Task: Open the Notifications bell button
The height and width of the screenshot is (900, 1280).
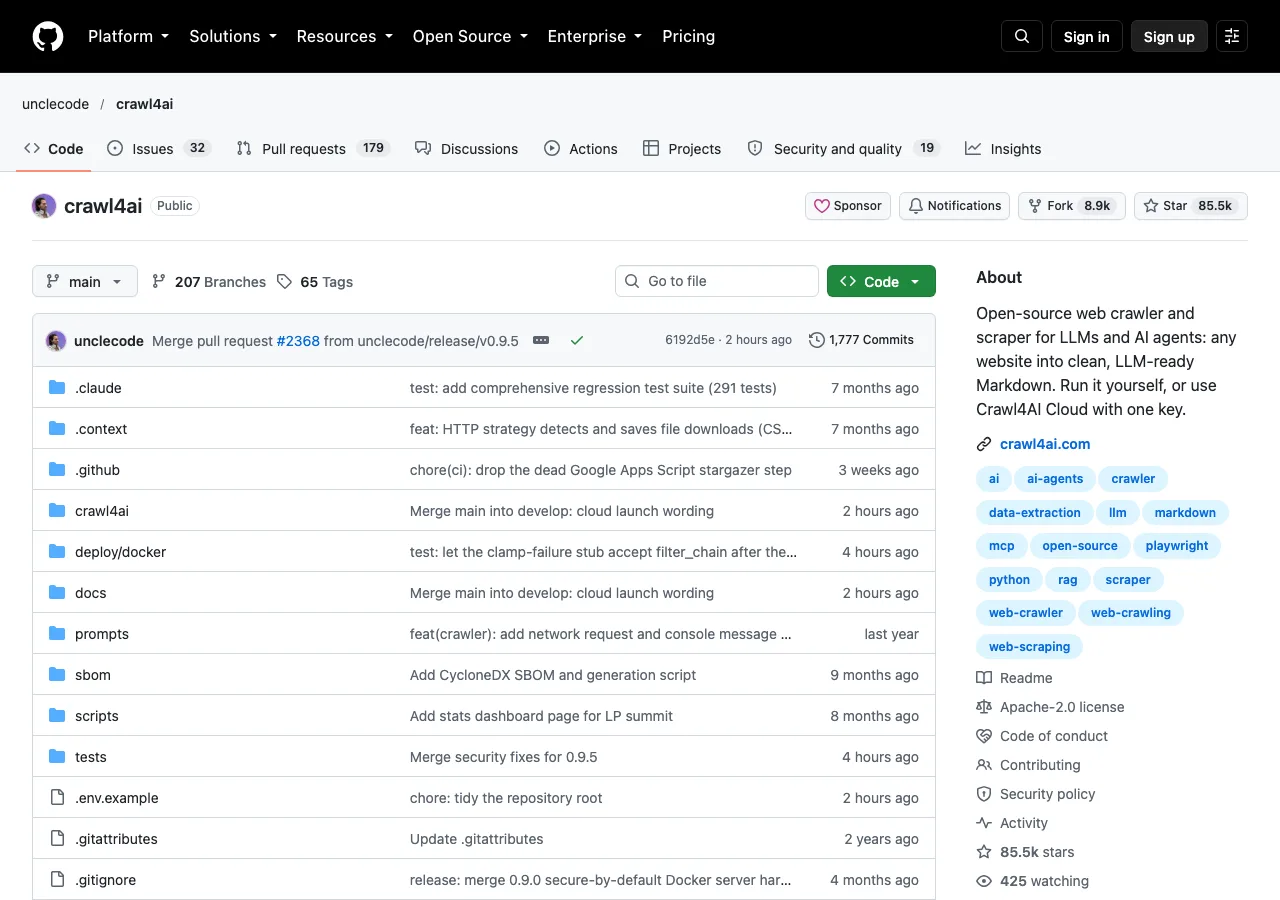Action: [x=954, y=206]
